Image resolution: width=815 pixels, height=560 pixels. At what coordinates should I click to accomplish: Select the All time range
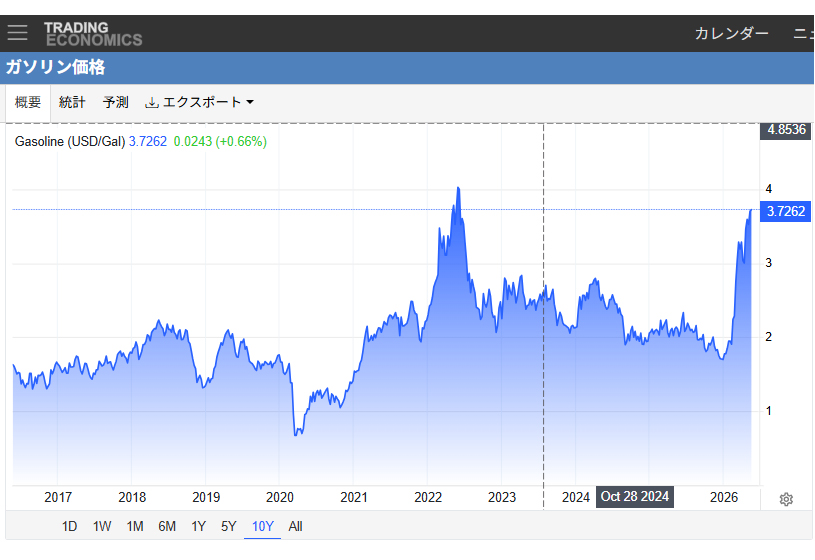point(295,527)
